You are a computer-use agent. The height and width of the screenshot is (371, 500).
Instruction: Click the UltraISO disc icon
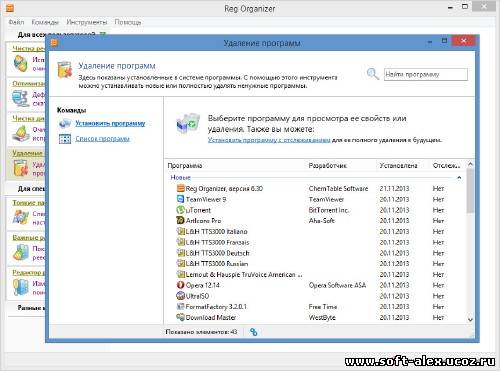click(x=180, y=296)
